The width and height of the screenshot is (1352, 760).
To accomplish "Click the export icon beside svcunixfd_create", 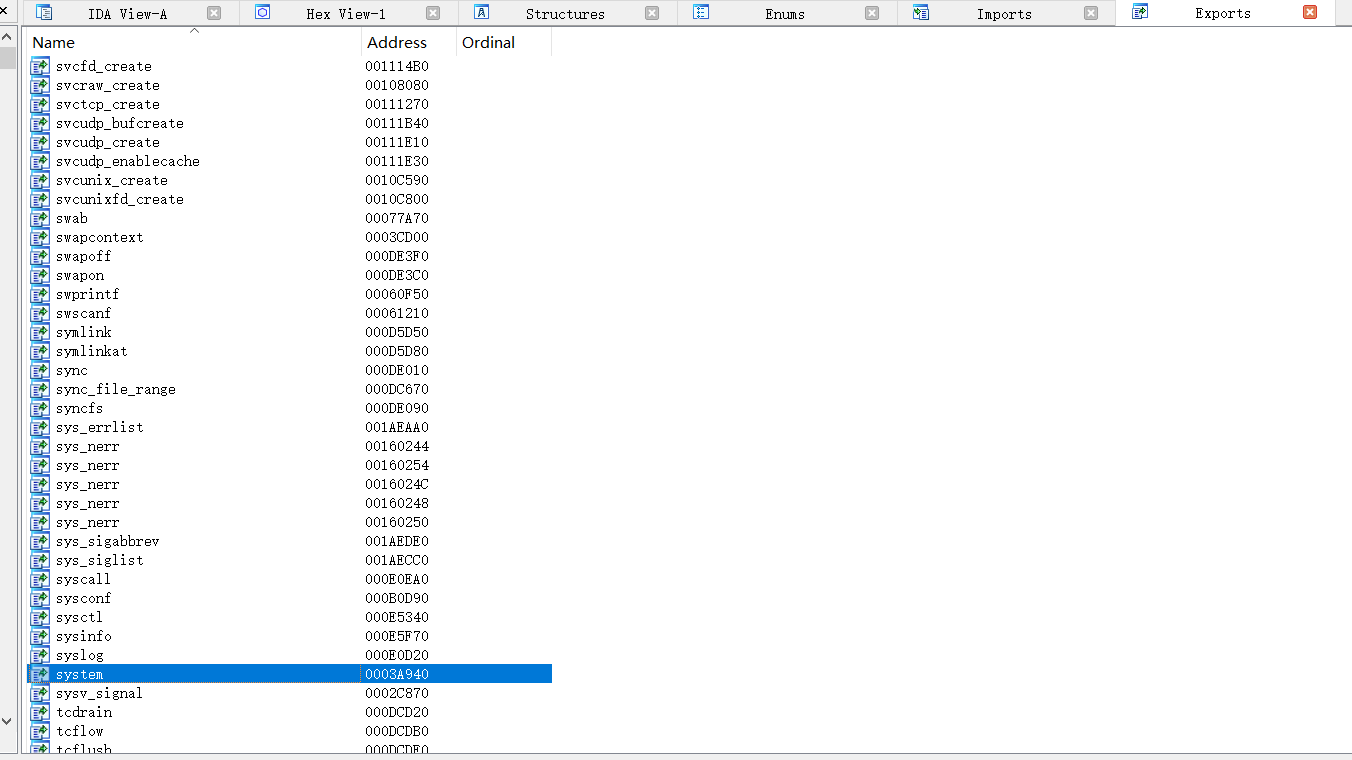I will tap(39, 199).
